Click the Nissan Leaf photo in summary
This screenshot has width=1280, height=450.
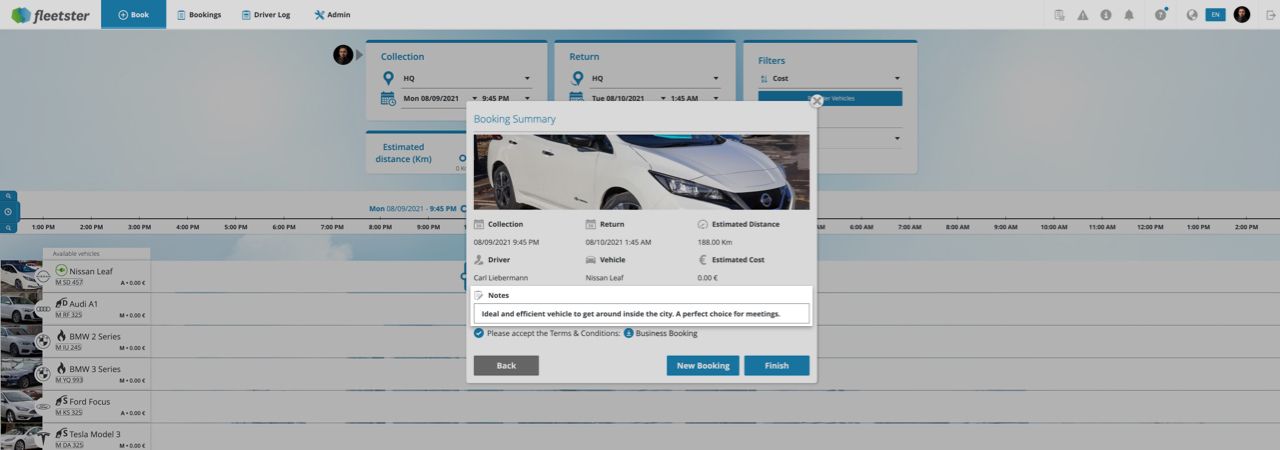point(641,172)
